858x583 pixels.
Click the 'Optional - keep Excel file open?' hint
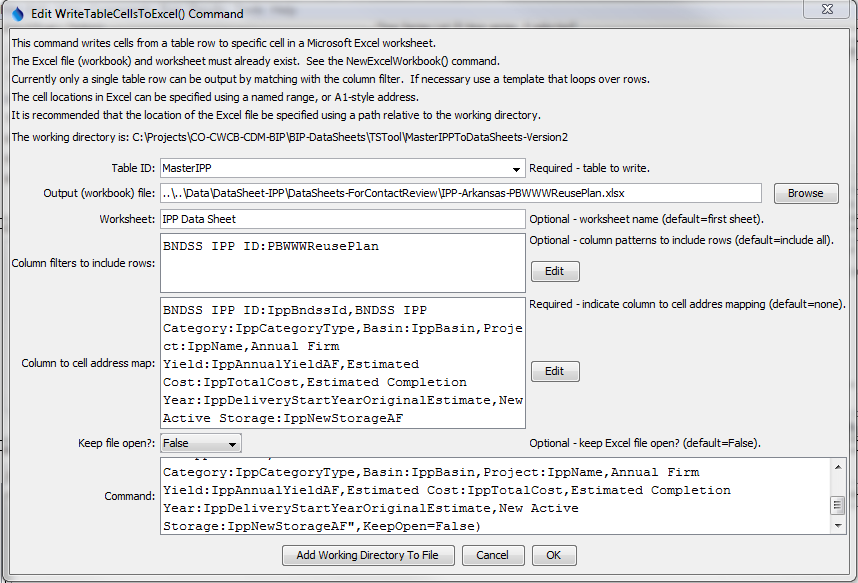tap(645, 443)
